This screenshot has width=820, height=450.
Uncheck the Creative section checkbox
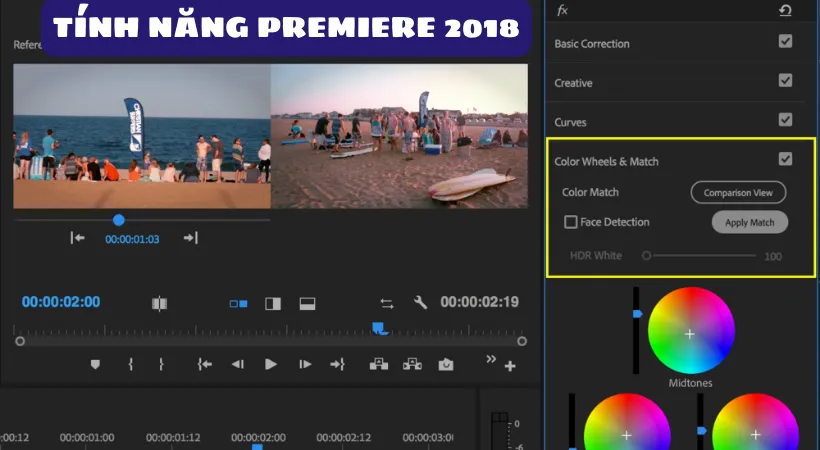(x=785, y=80)
